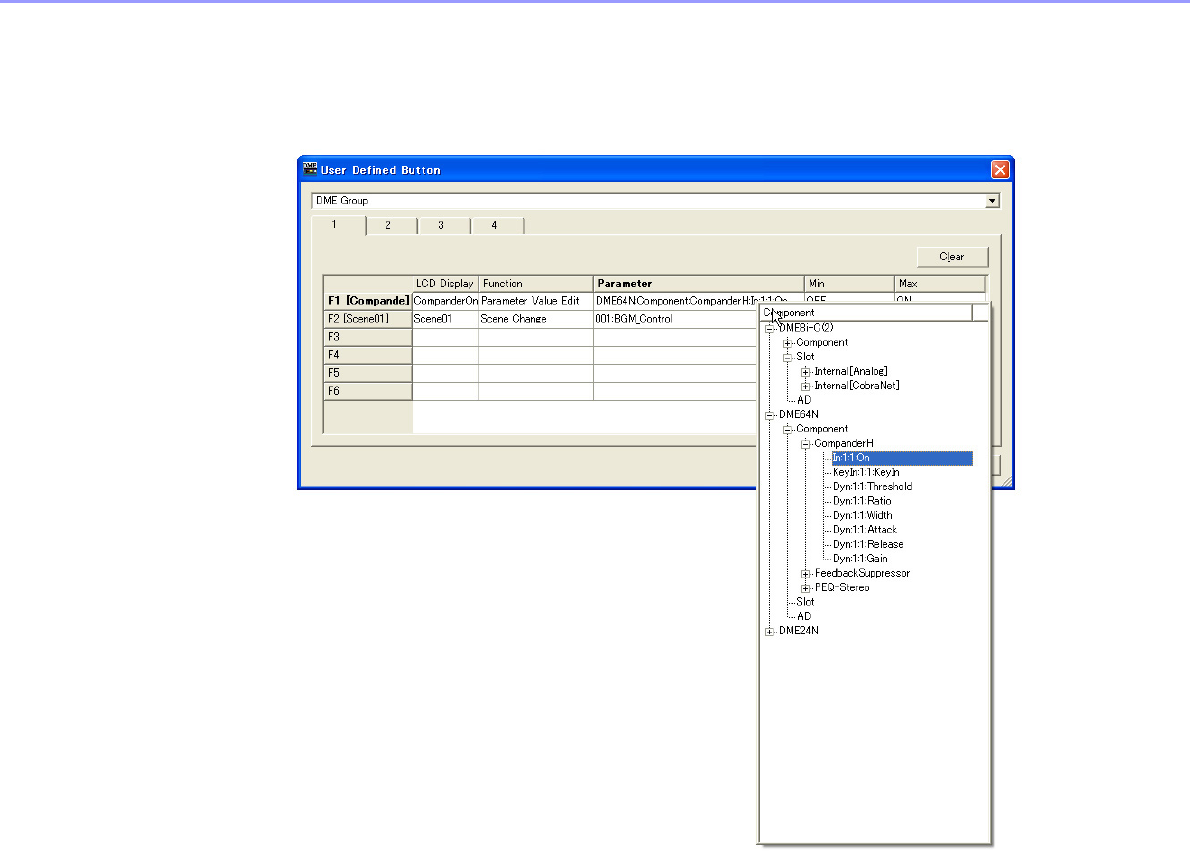Open the DME Group dropdown arrow
Image resolution: width=1190 pixels, height=856 pixels.
[x=992, y=201]
